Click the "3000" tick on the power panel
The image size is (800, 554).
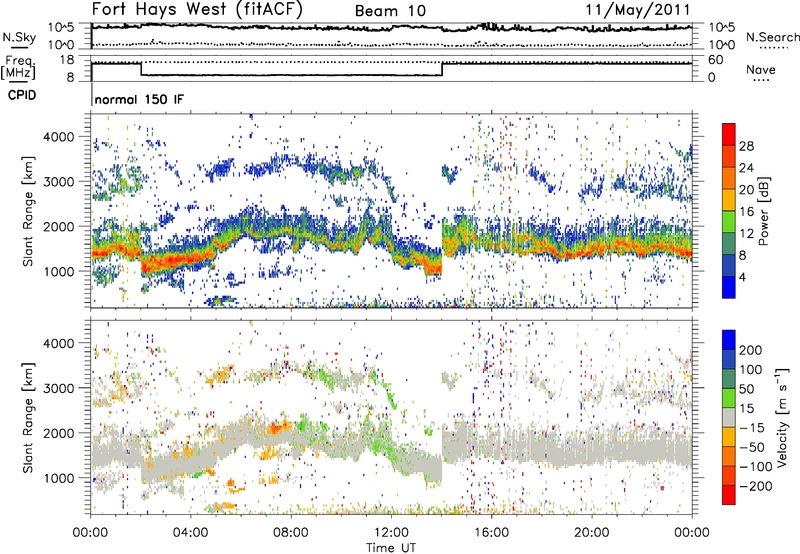coord(58,182)
